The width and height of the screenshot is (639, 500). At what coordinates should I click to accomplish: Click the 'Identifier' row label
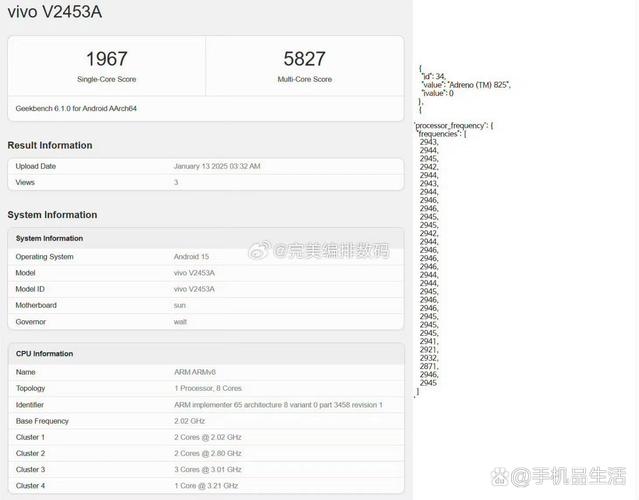click(x=29, y=405)
